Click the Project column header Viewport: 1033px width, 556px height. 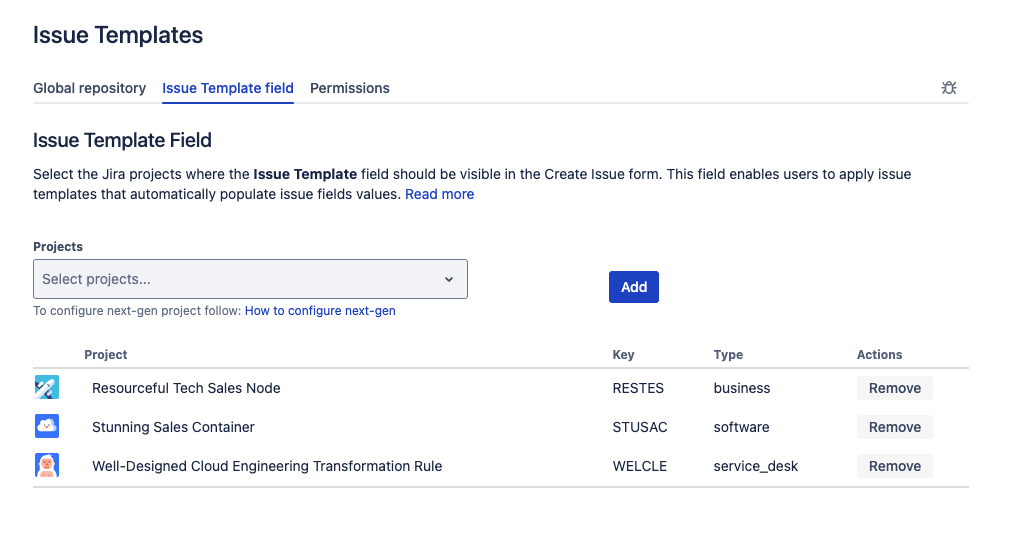click(x=106, y=355)
